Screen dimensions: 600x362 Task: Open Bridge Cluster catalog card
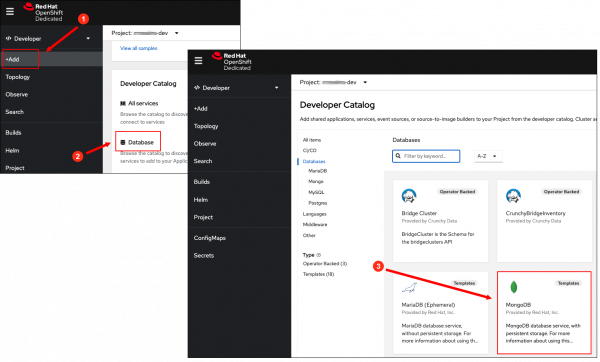440,221
